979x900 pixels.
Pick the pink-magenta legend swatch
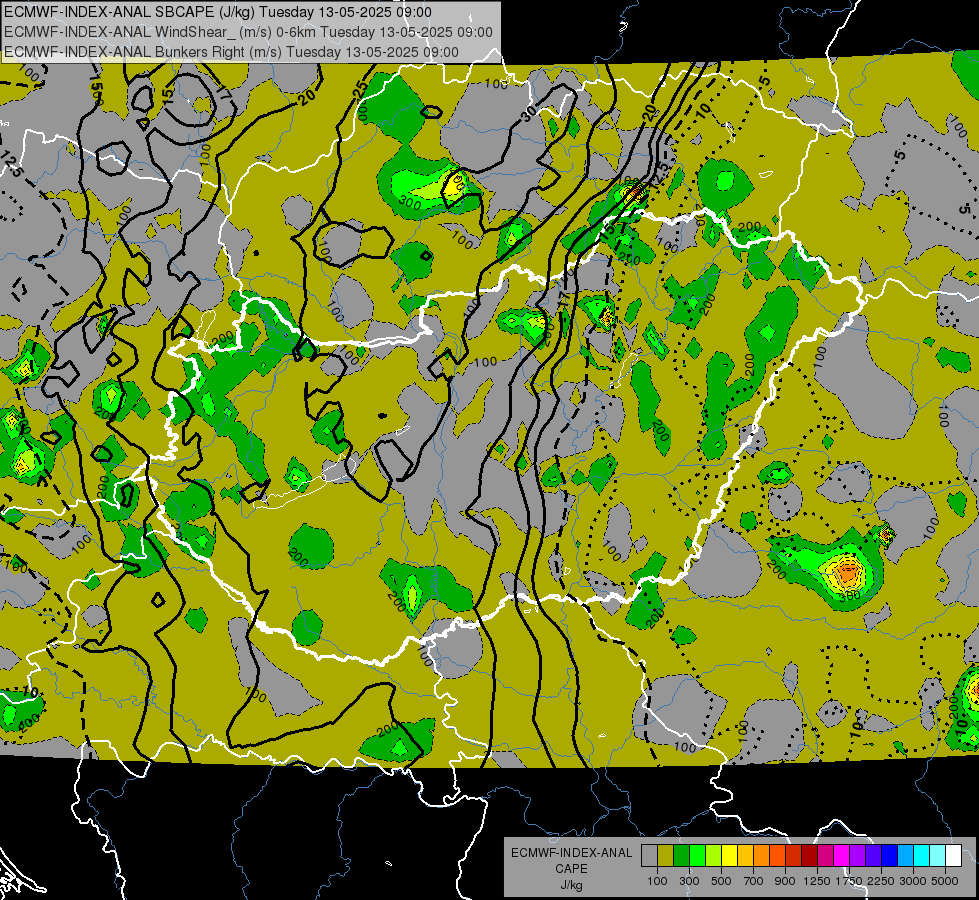click(825, 856)
